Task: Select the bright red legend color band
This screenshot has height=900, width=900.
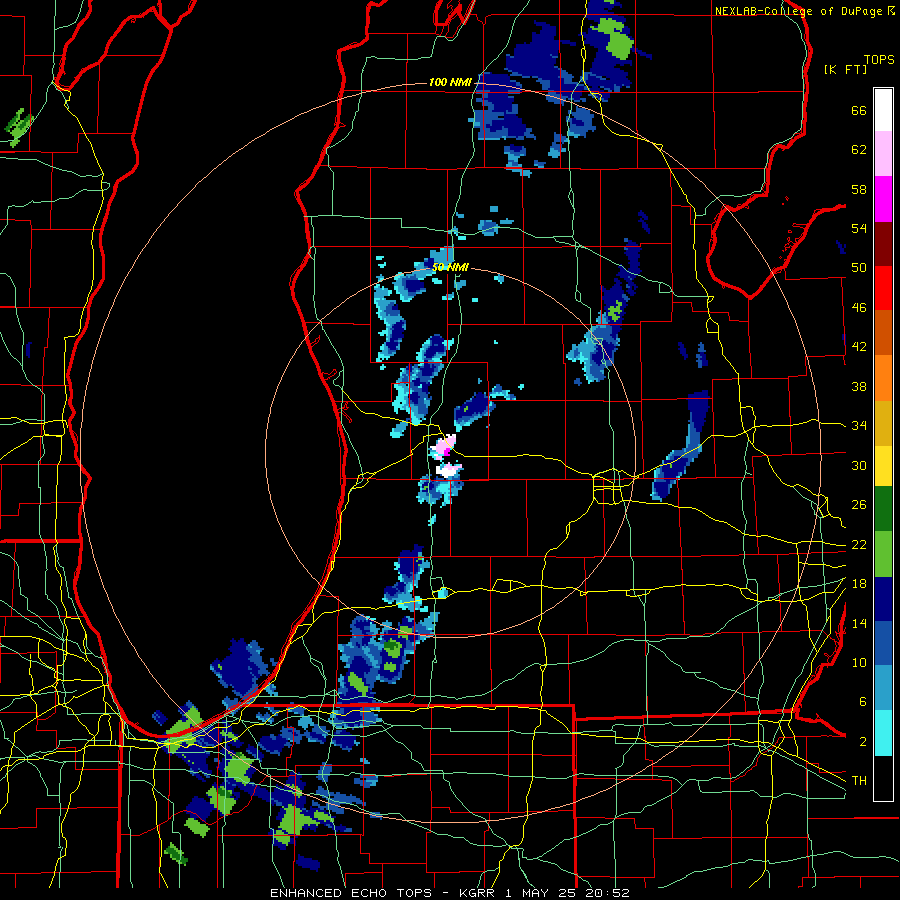Action: [x=883, y=288]
